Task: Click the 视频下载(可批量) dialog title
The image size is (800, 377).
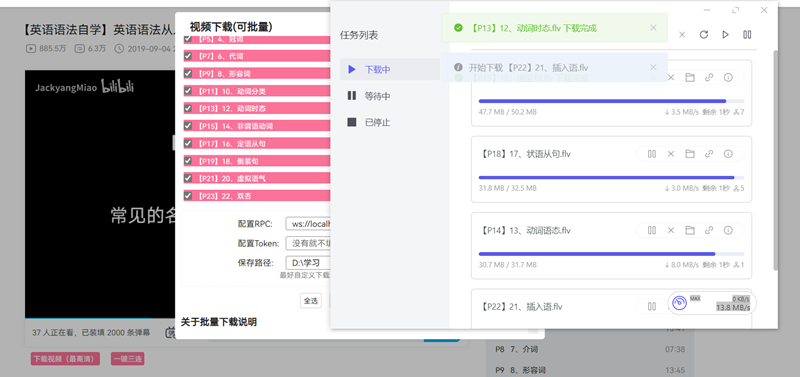Action: click(x=231, y=27)
